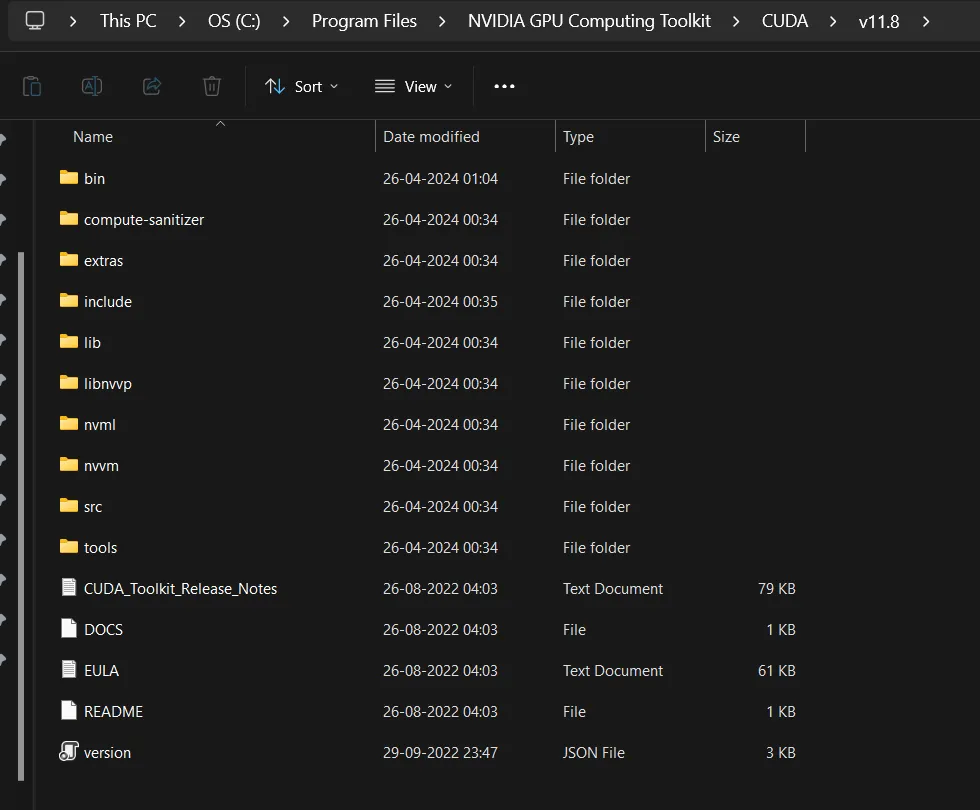Expand the chevron before This PC
This screenshot has width=980, height=810.
click(x=73, y=21)
